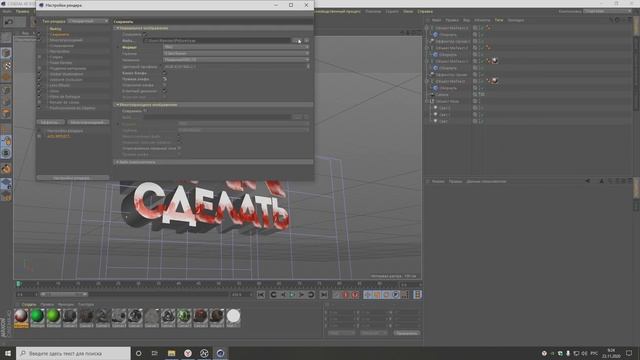Viewport: 640px width, 360px height.
Task: Click the Multi-Pass... button beside Effects
Action: (88, 122)
